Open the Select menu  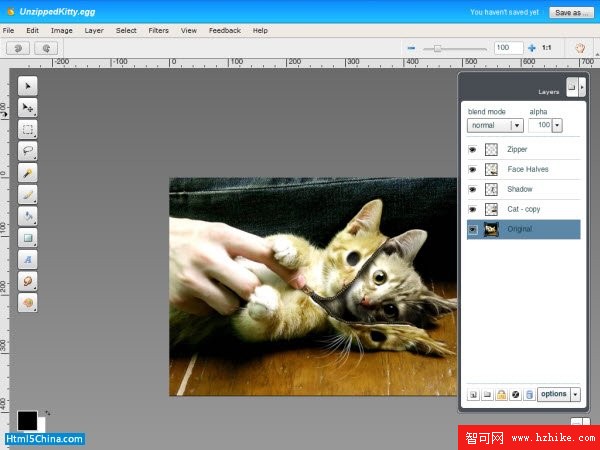[126, 31]
